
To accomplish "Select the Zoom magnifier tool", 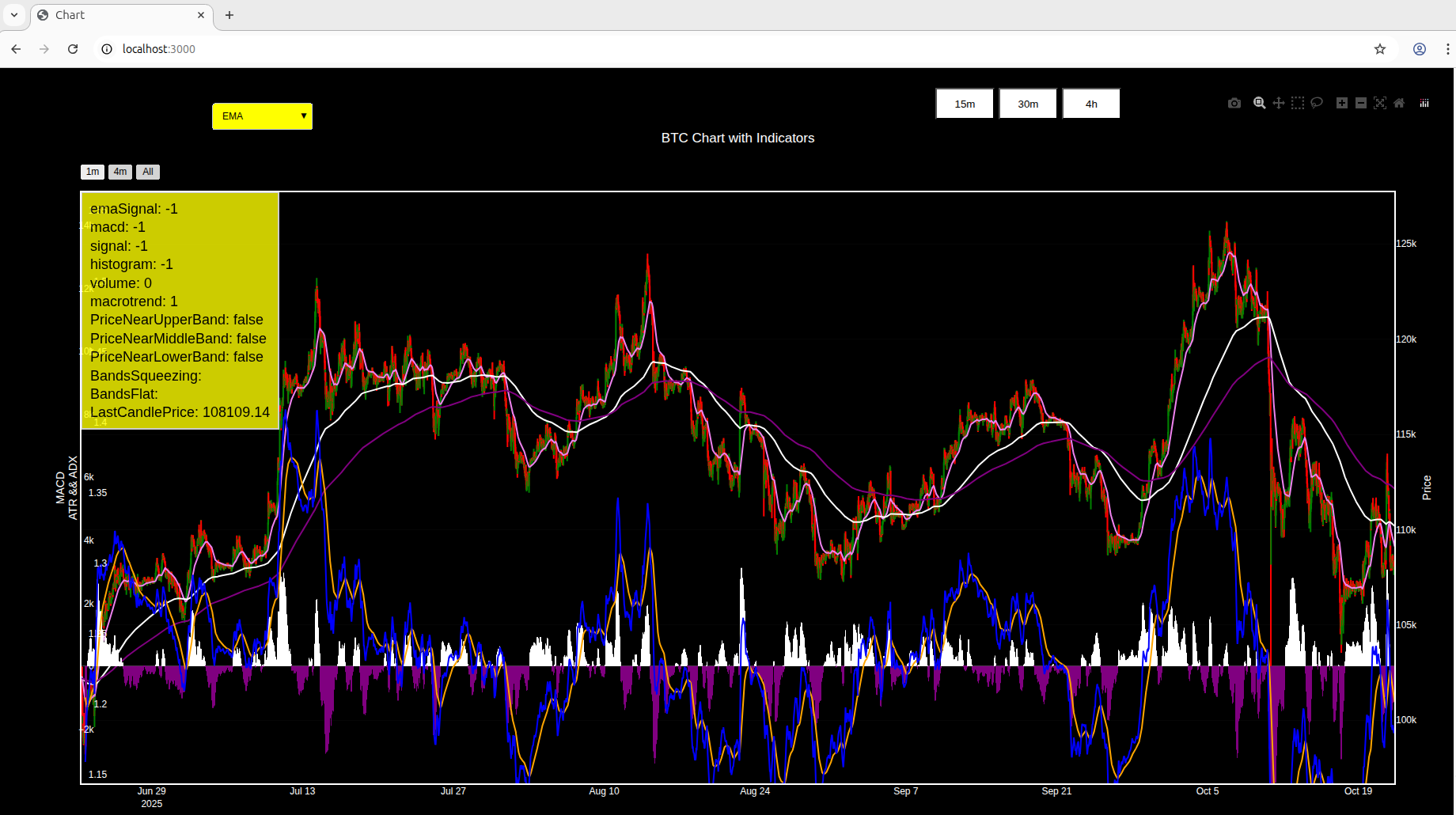I will point(1259,104).
